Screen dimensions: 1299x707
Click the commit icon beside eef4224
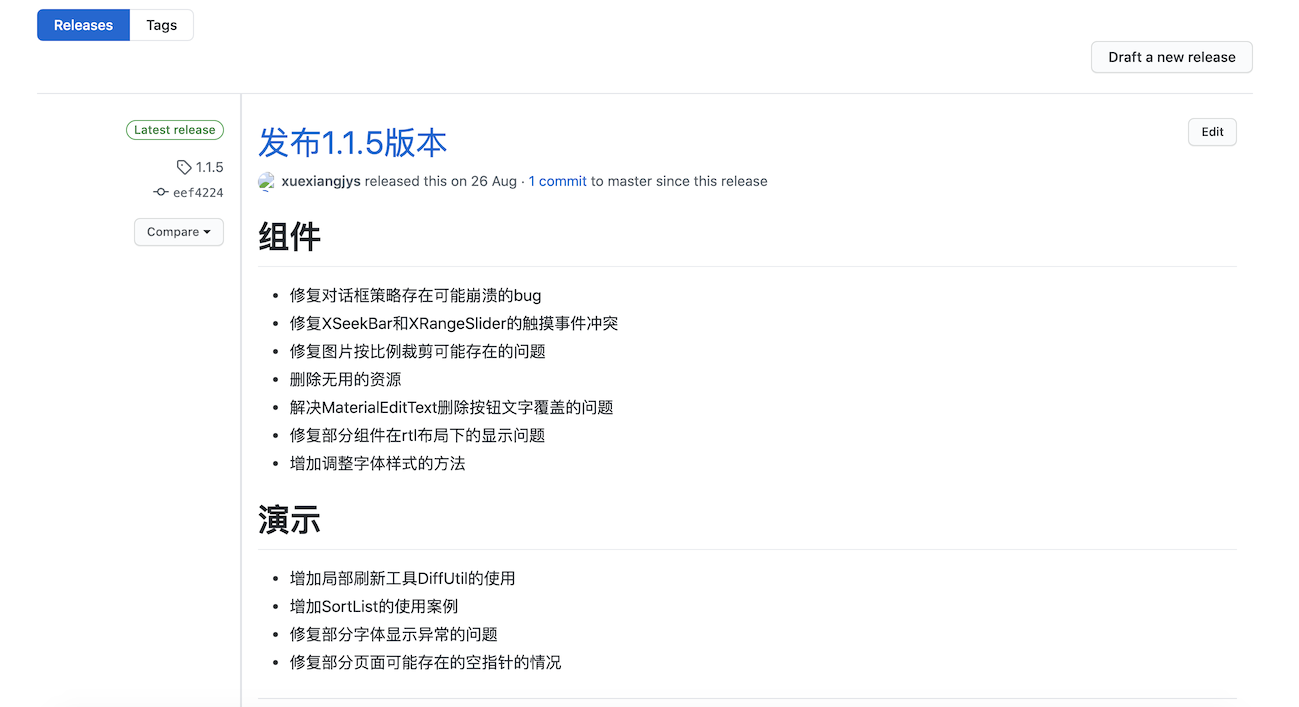point(160,192)
